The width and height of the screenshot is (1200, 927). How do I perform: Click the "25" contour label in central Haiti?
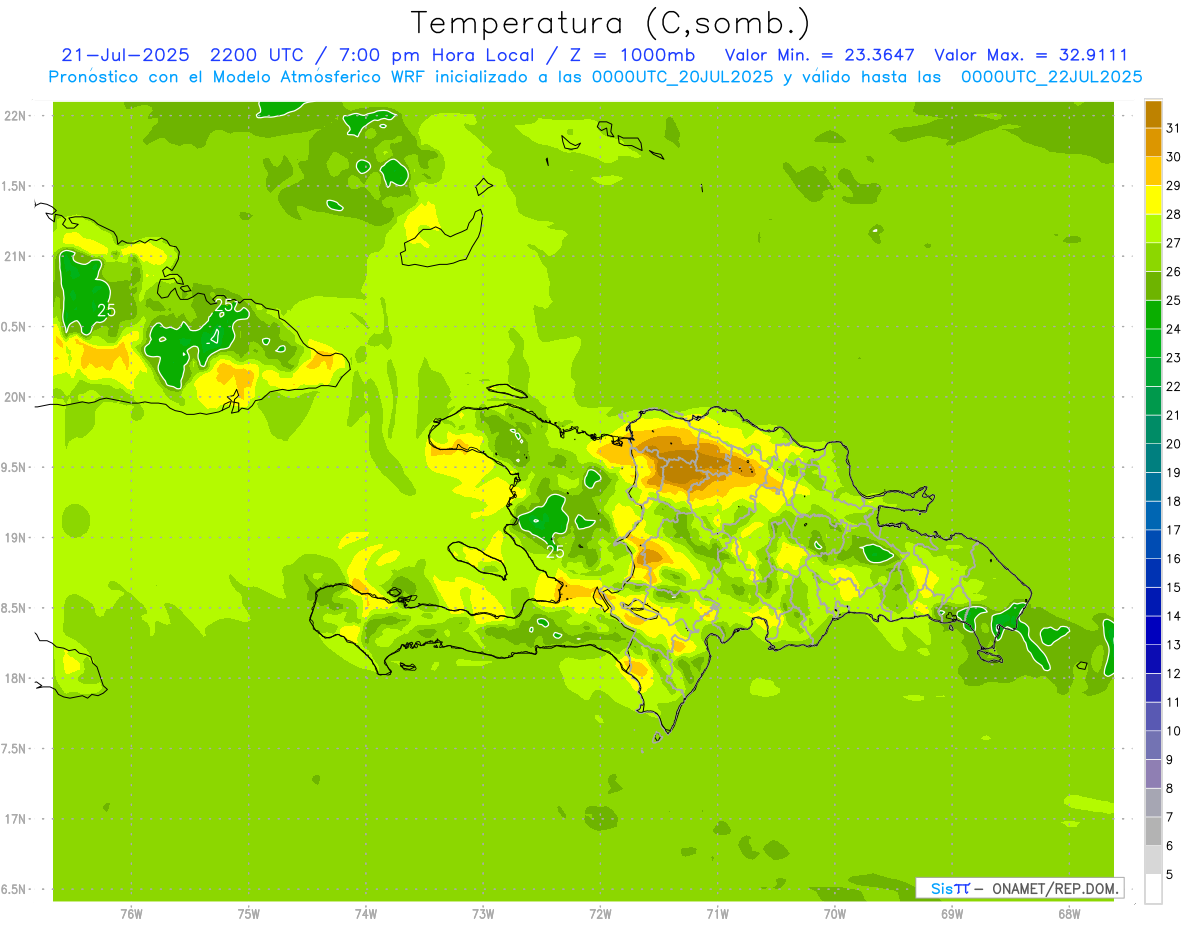click(556, 551)
